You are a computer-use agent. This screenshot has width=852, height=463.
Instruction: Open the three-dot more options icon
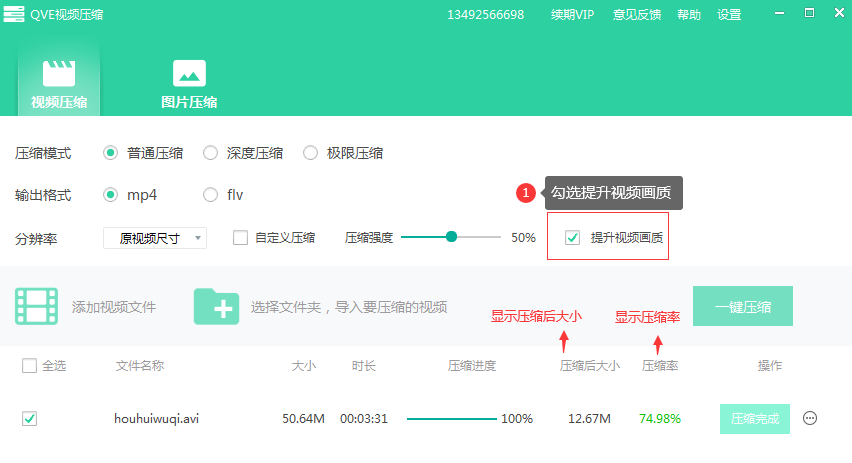(x=810, y=418)
